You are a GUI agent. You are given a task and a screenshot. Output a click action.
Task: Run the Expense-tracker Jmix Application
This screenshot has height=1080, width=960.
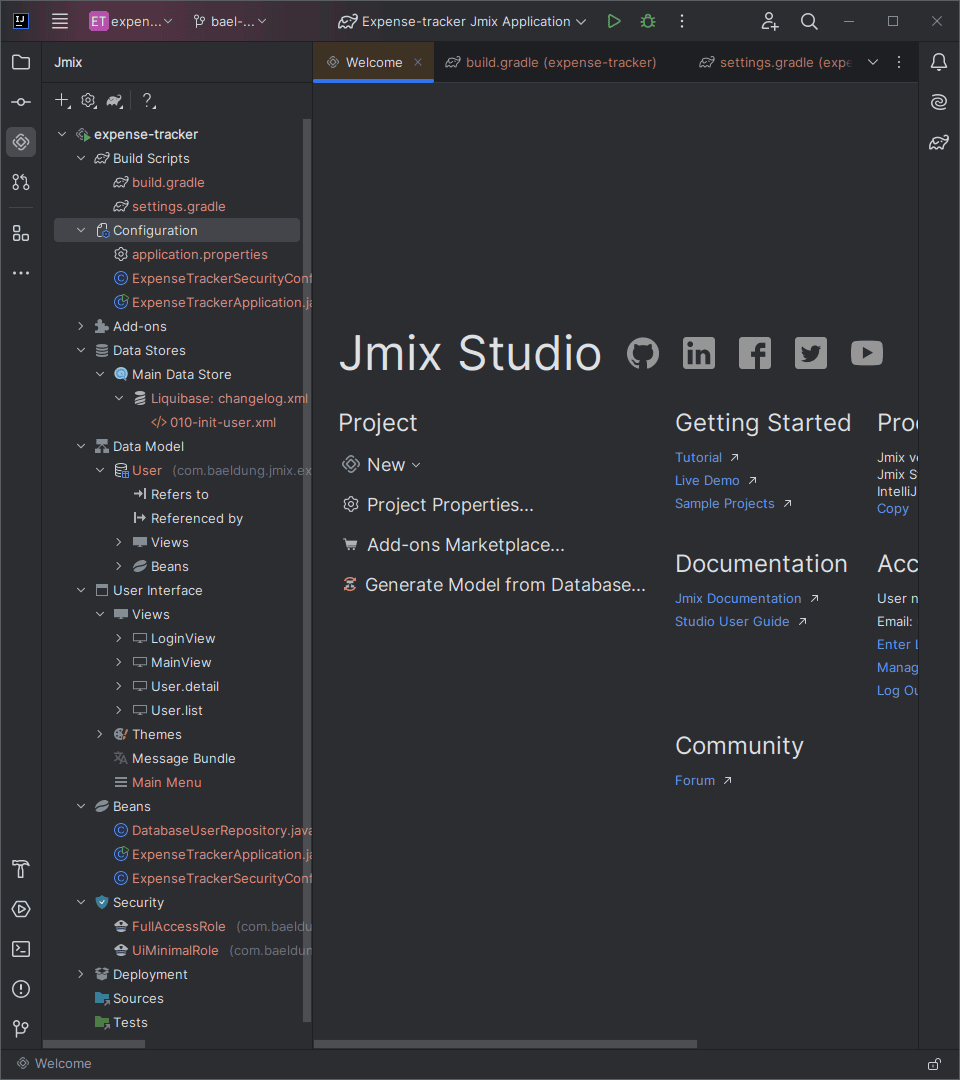coord(614,21)
